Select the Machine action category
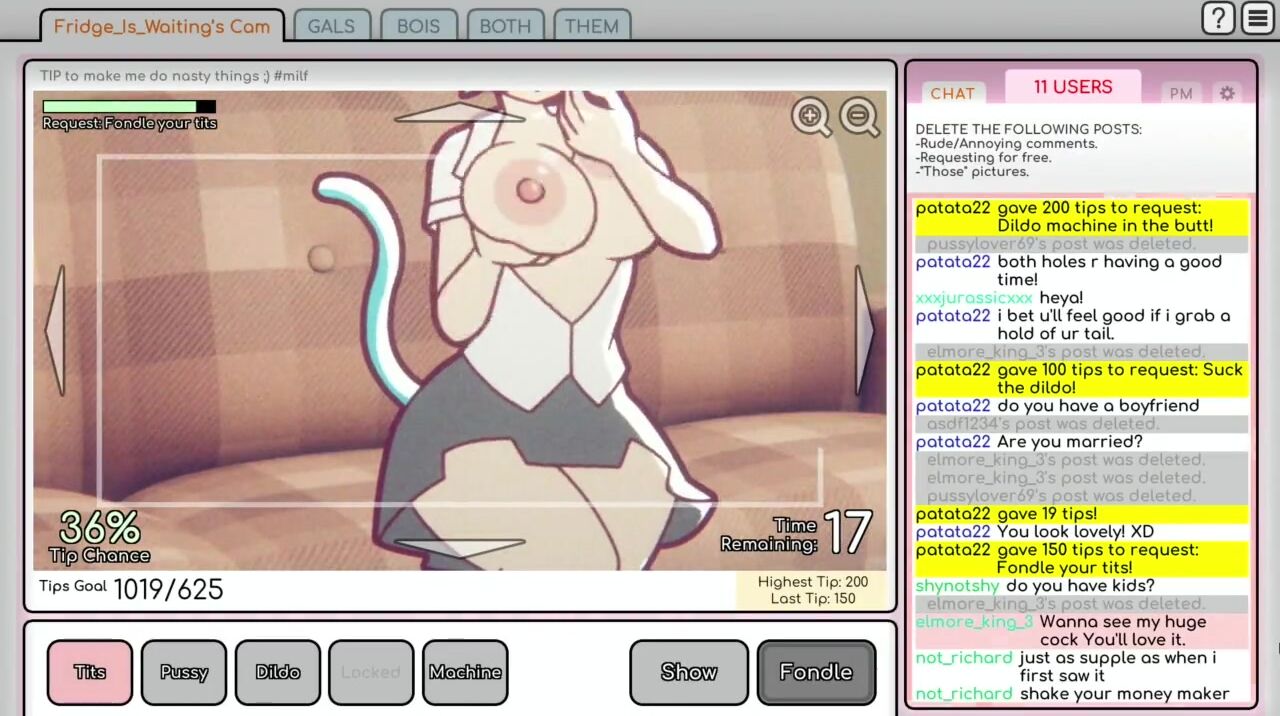This screenshot has height=716, width=1280. [x=465, y=672]
